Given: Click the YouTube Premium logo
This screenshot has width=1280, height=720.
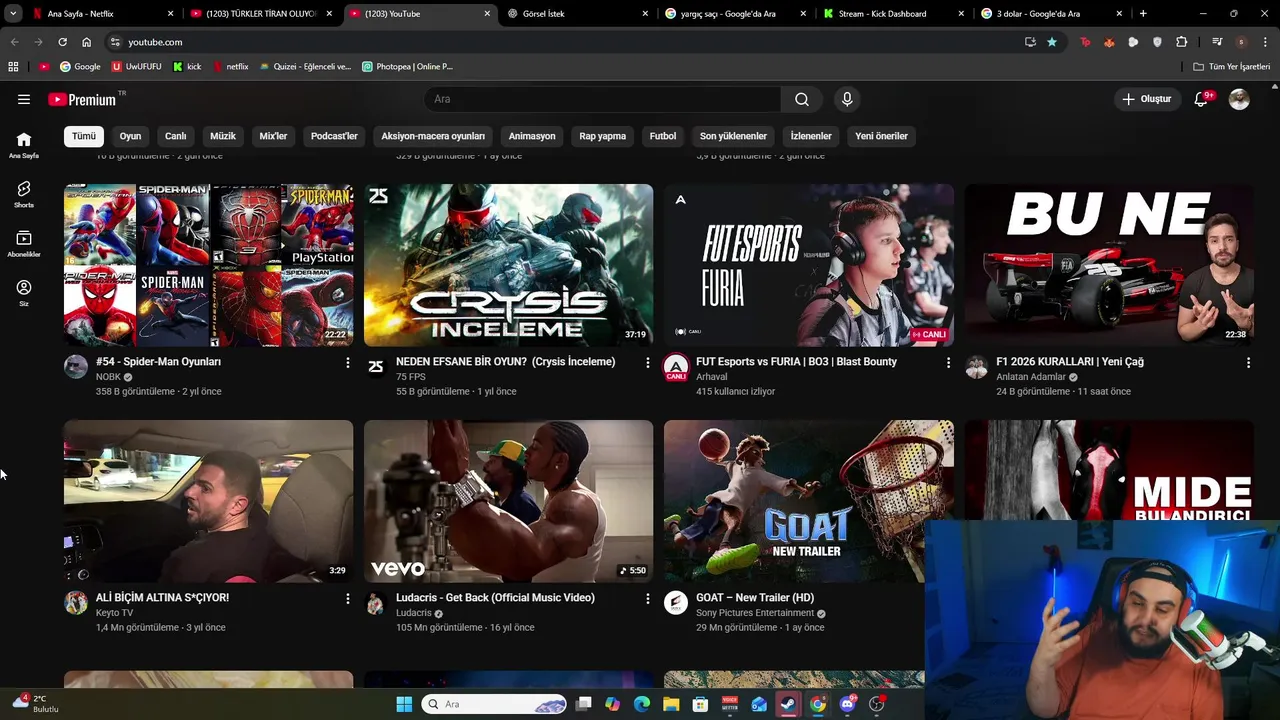Looking at the screenshot, I should click(x=84, y=99).
